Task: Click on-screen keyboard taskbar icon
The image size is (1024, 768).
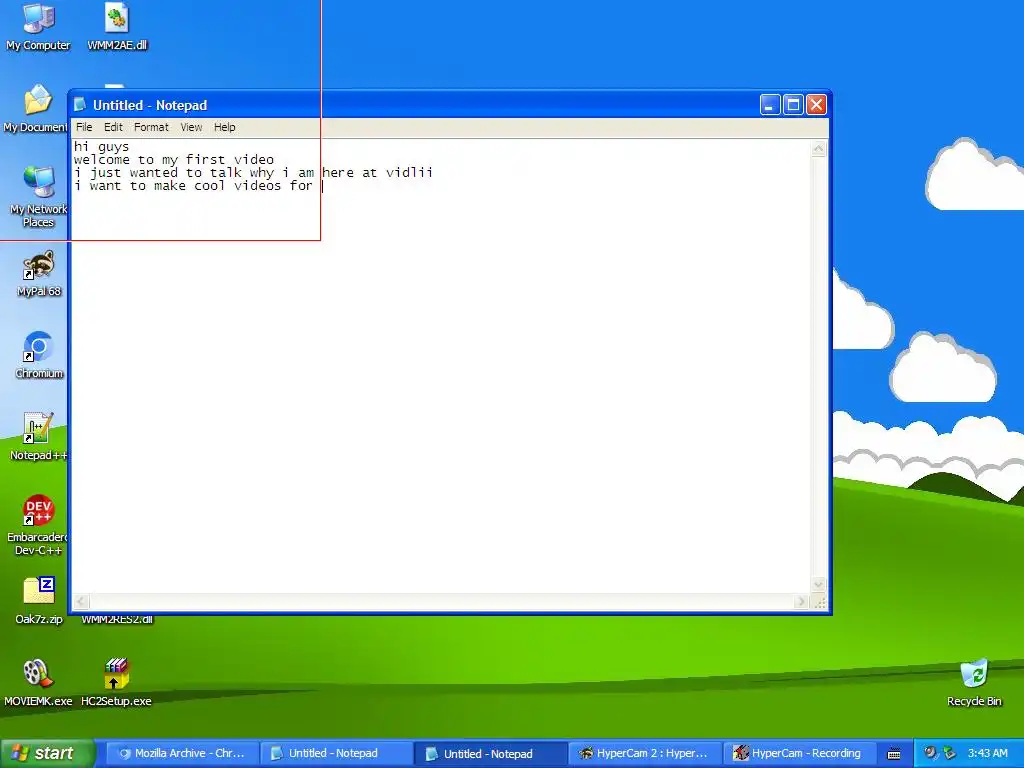Action: (894, 754)
